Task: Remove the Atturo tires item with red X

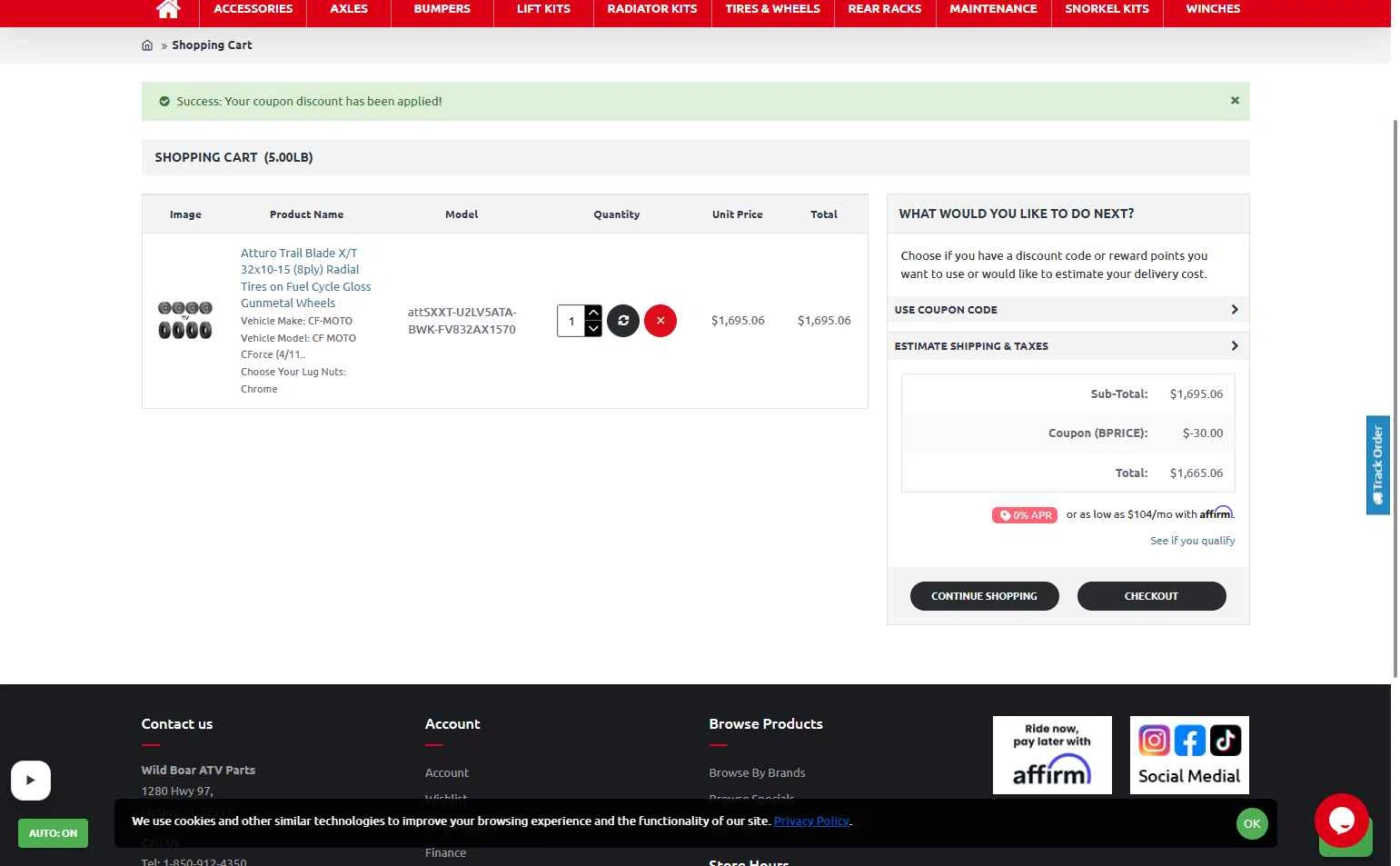Action: [x=660, y=321]
